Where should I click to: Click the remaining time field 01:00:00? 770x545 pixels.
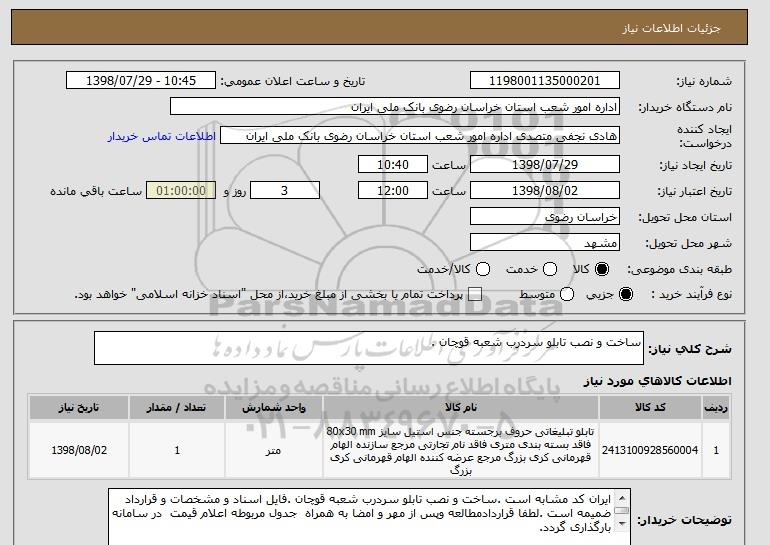(x=181, y=191)
